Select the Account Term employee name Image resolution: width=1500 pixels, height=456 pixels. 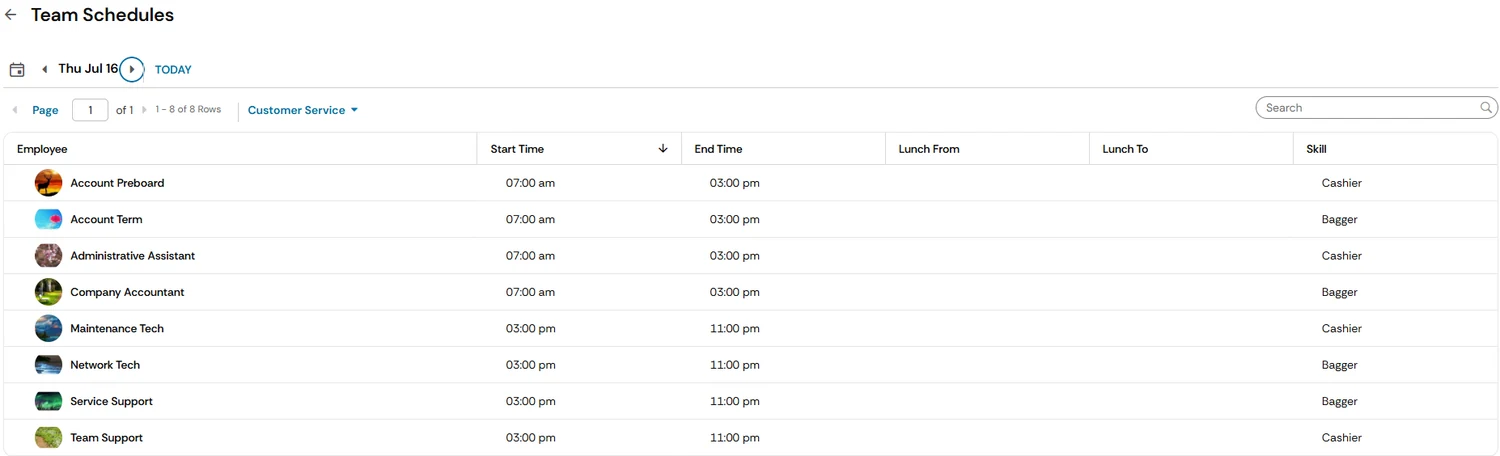point(106,219)
